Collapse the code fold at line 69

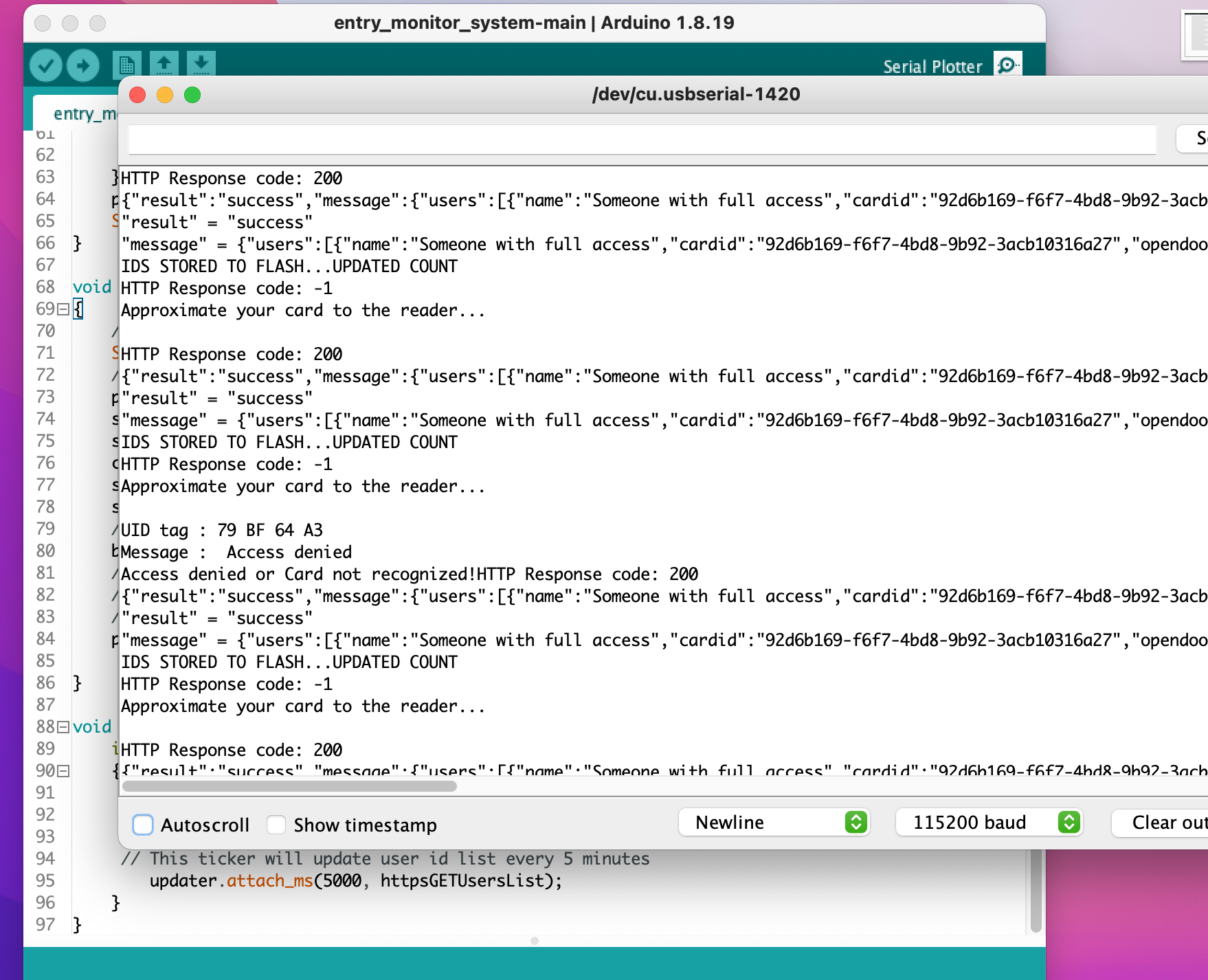tap(63, 309)
